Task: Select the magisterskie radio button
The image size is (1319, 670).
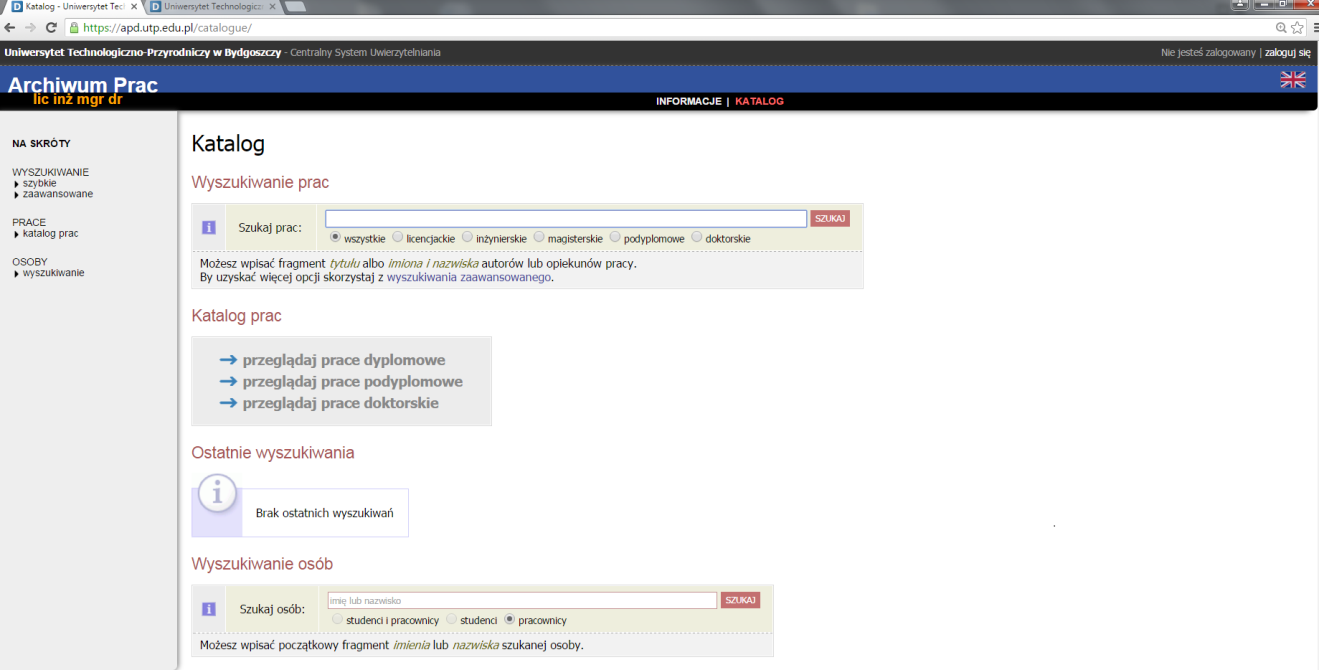Action: (540, 238)
